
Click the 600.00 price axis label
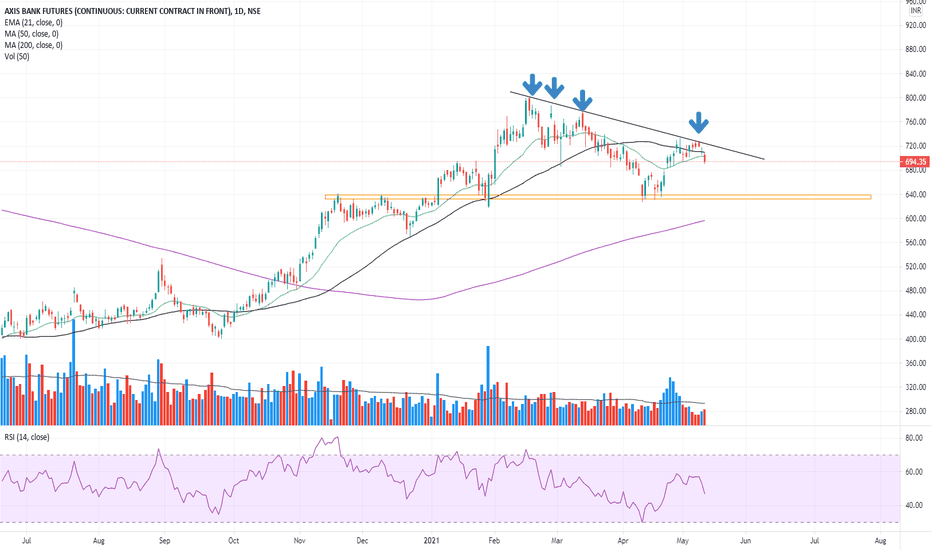click(x=916, y=218)
